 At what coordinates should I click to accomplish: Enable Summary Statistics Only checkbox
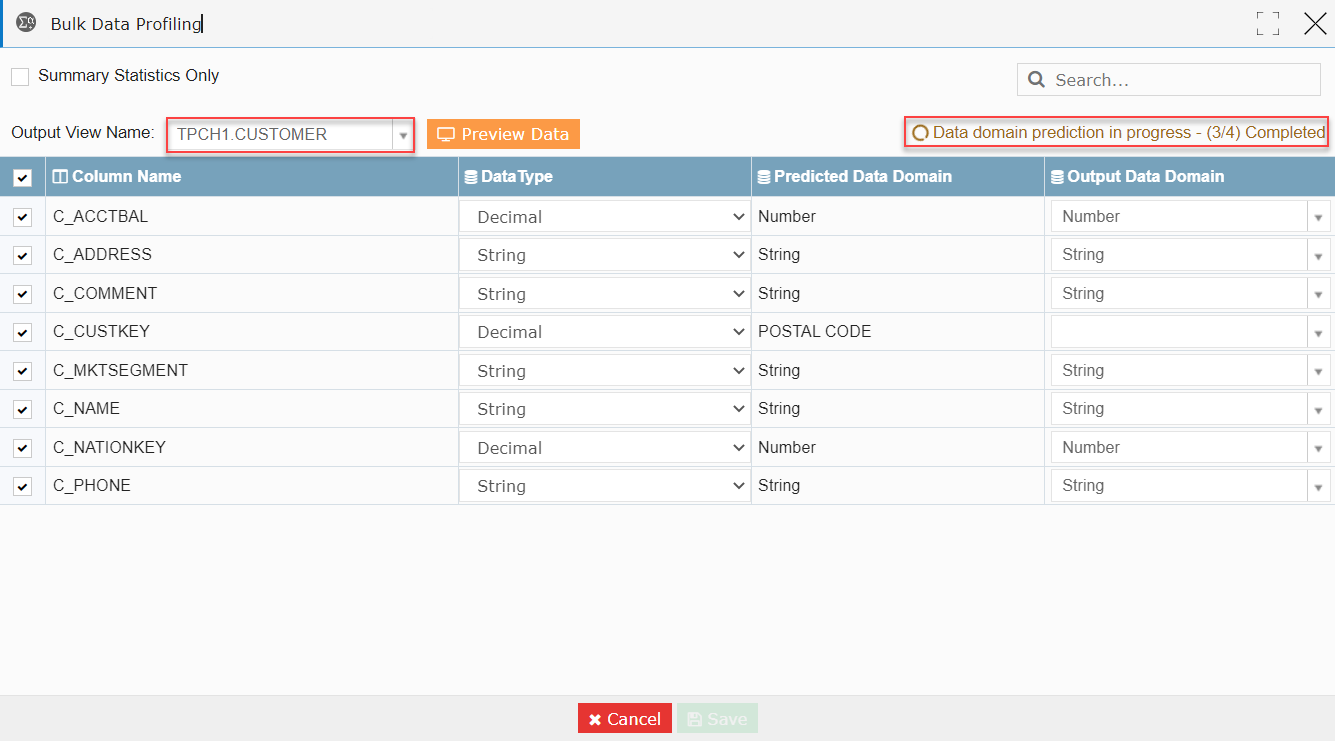point(20,77)
